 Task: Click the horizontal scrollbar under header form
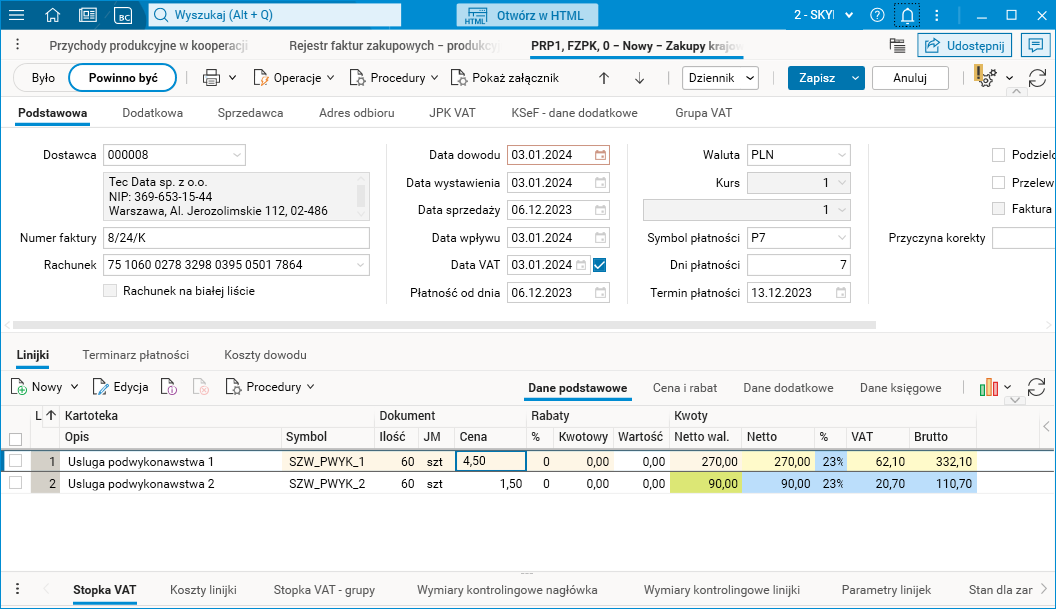click(x=444, y=325)
